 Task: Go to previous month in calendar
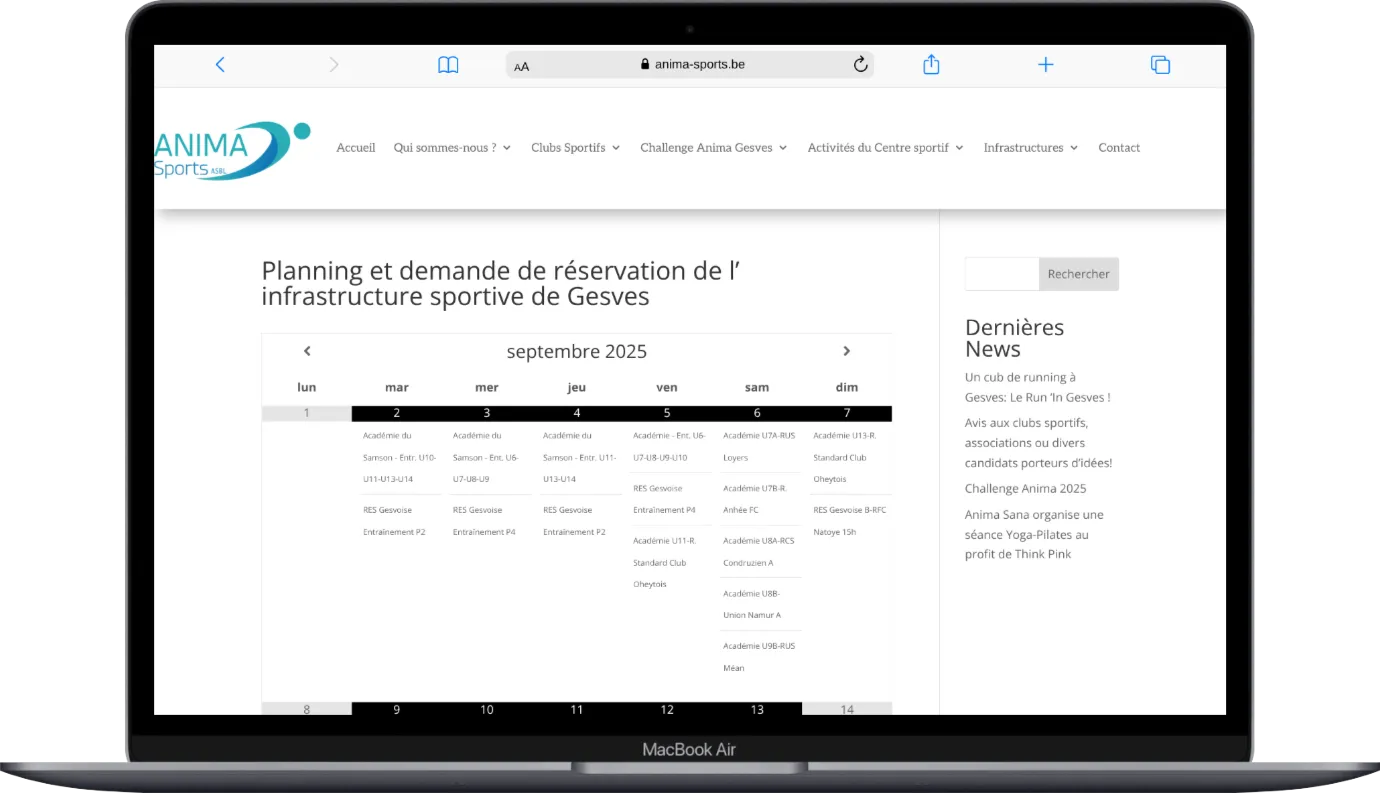point(307,351)
